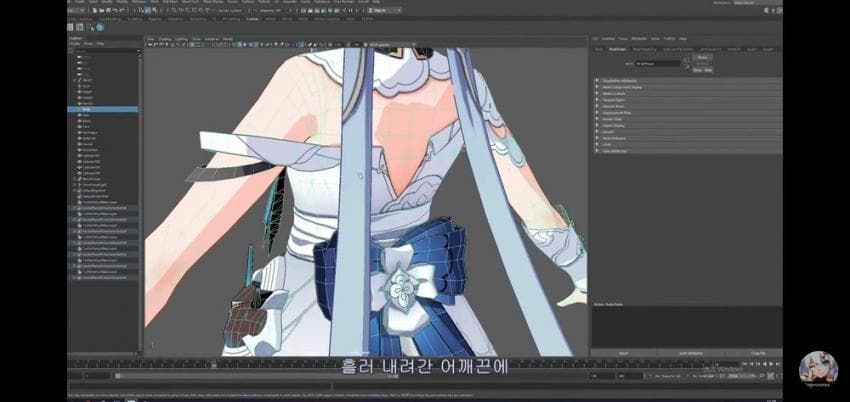Start IPR render icon
850x402 pixels.
click(317, 10)
